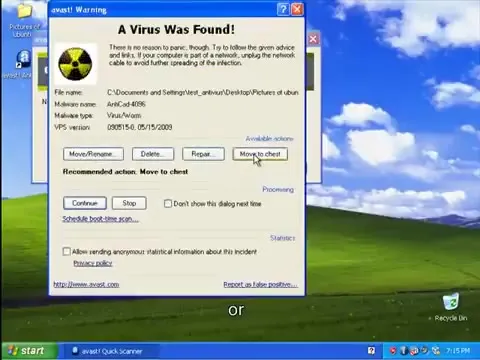Choose the Repair action button
This screenshot has height=360, width=480.
click(x=203, y=154)
